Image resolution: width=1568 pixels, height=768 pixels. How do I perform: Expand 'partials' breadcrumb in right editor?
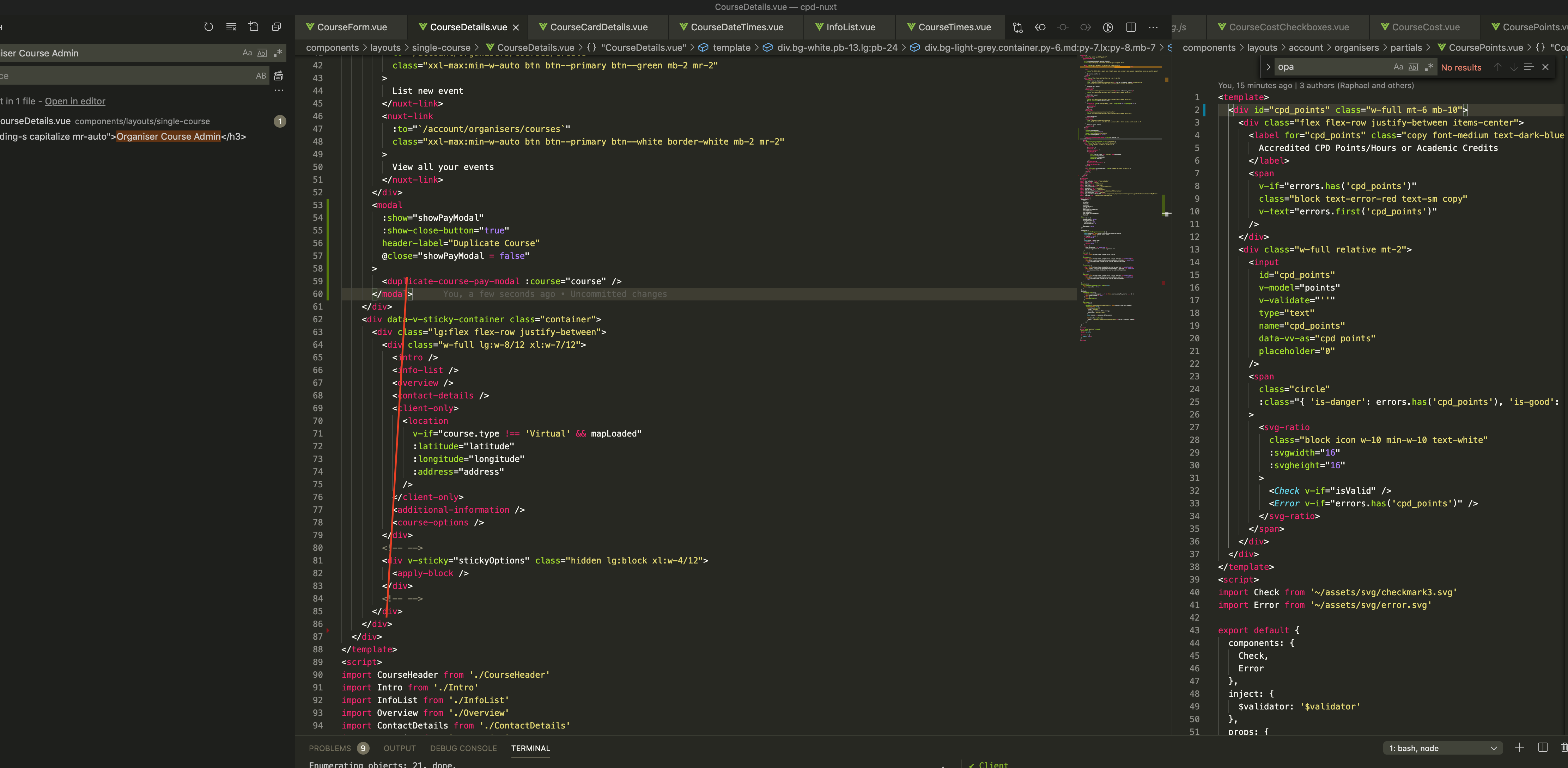pyautogui.click(x=1406, y=48)
